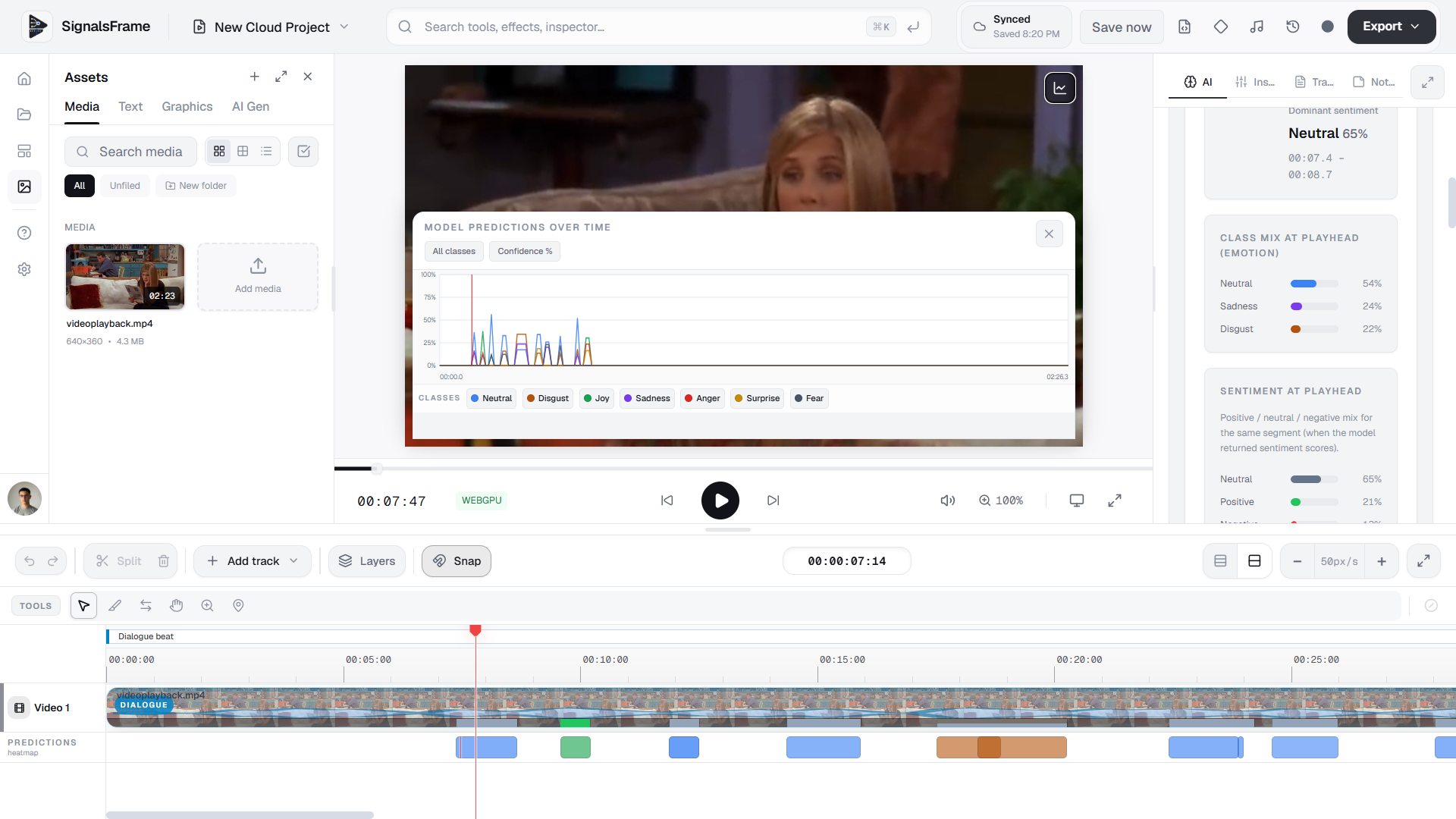Open the media library sidebar icon
This screenshot has width=1456, height=819.
click(x=24, y=187)
